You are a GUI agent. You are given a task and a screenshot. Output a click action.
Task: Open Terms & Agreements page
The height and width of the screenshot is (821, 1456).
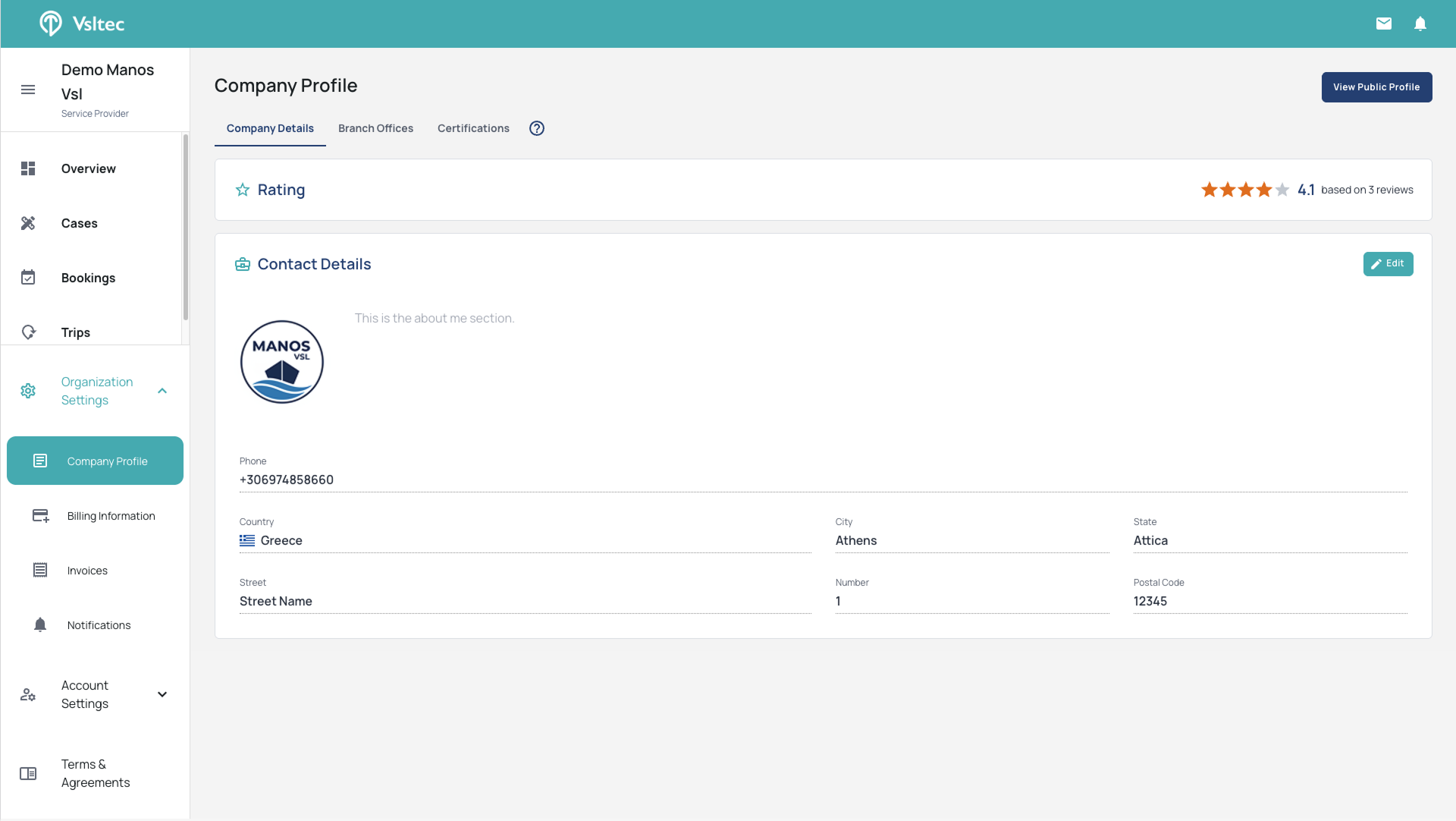[x=95, y=773]
